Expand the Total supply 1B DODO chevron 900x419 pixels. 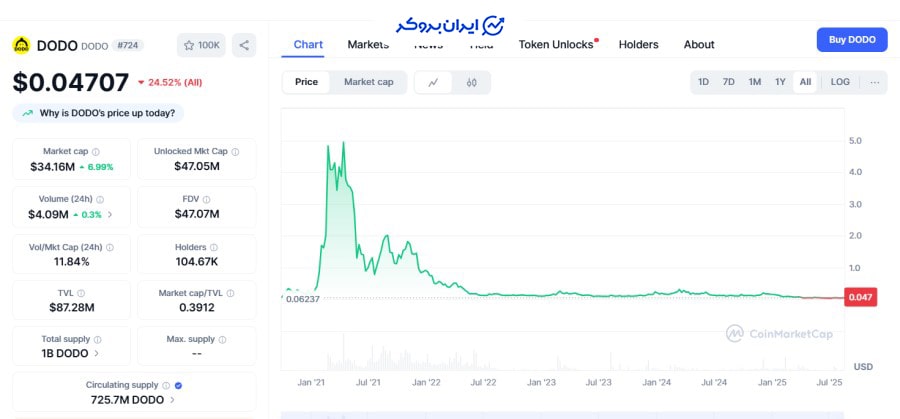point(97,353)
